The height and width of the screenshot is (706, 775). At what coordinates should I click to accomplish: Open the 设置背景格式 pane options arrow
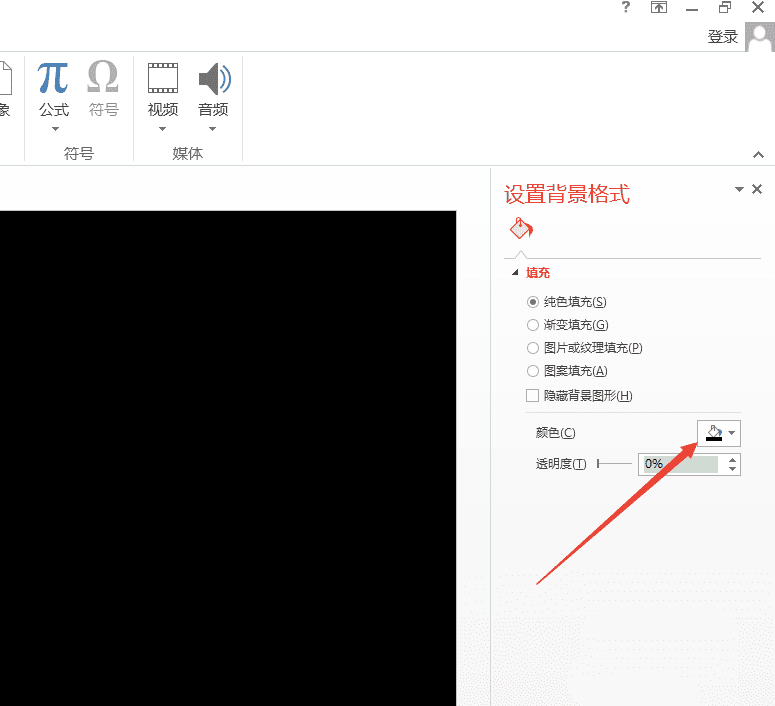739,189
